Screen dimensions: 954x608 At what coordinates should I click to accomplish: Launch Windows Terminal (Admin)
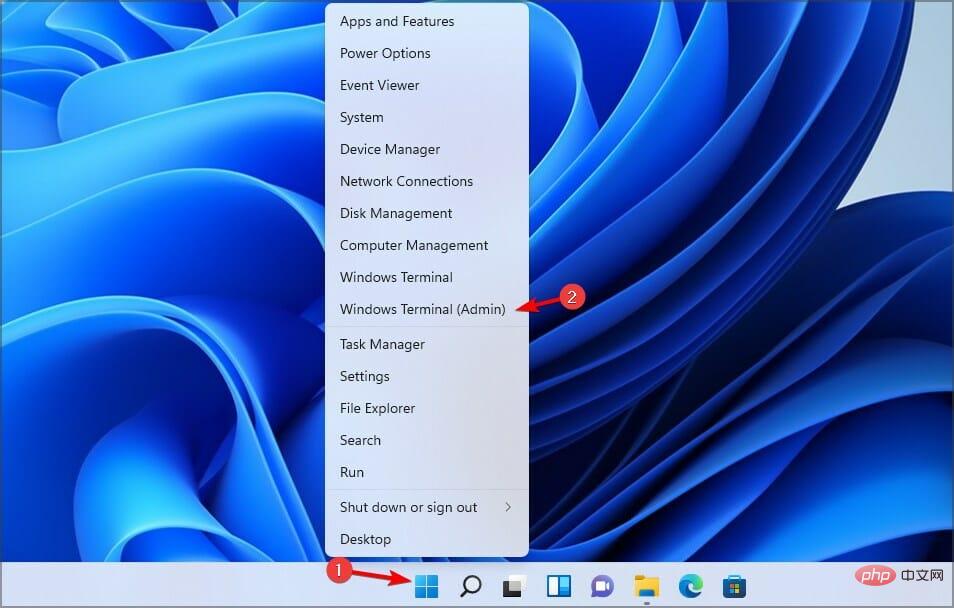pyautogui.click(x=427, y=309)
